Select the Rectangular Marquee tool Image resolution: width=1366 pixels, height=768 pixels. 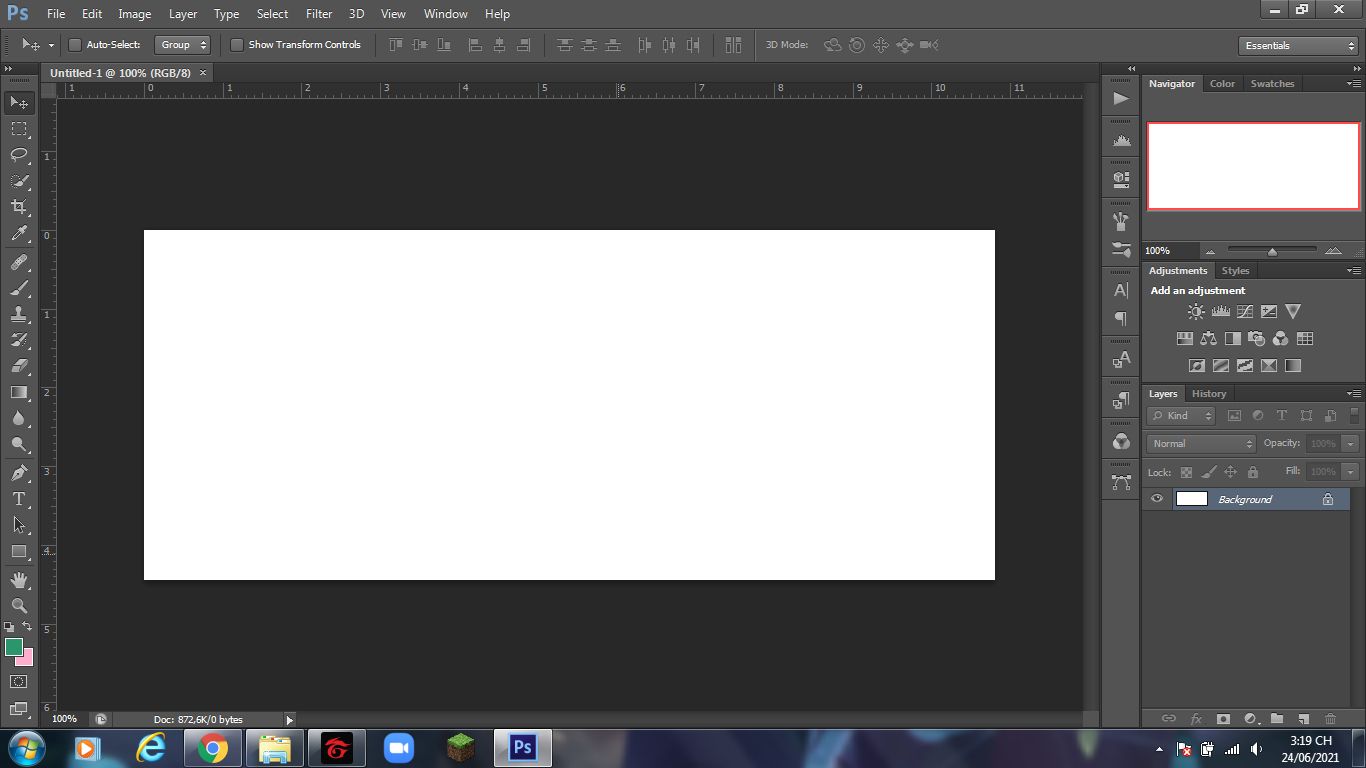19,129
